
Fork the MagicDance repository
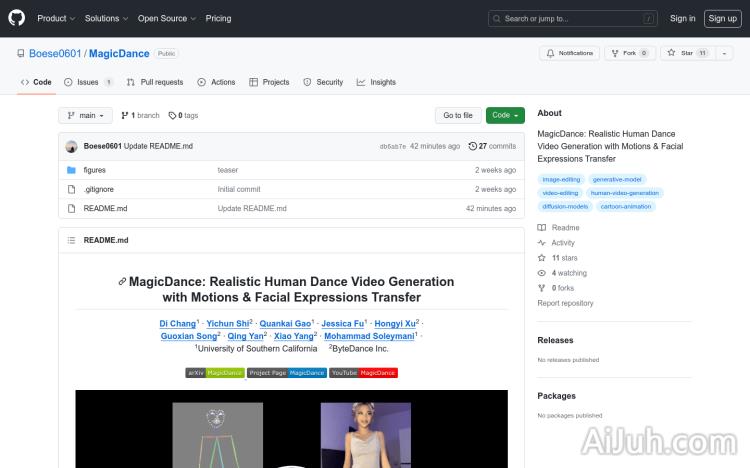click(630, 53)
